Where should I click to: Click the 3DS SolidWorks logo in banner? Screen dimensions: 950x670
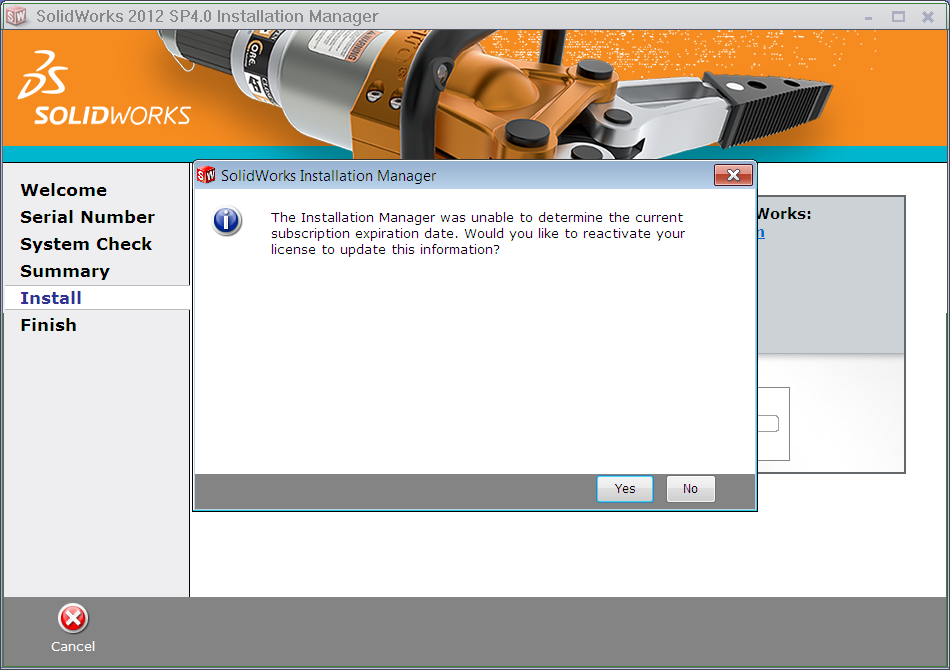(104, 88)
